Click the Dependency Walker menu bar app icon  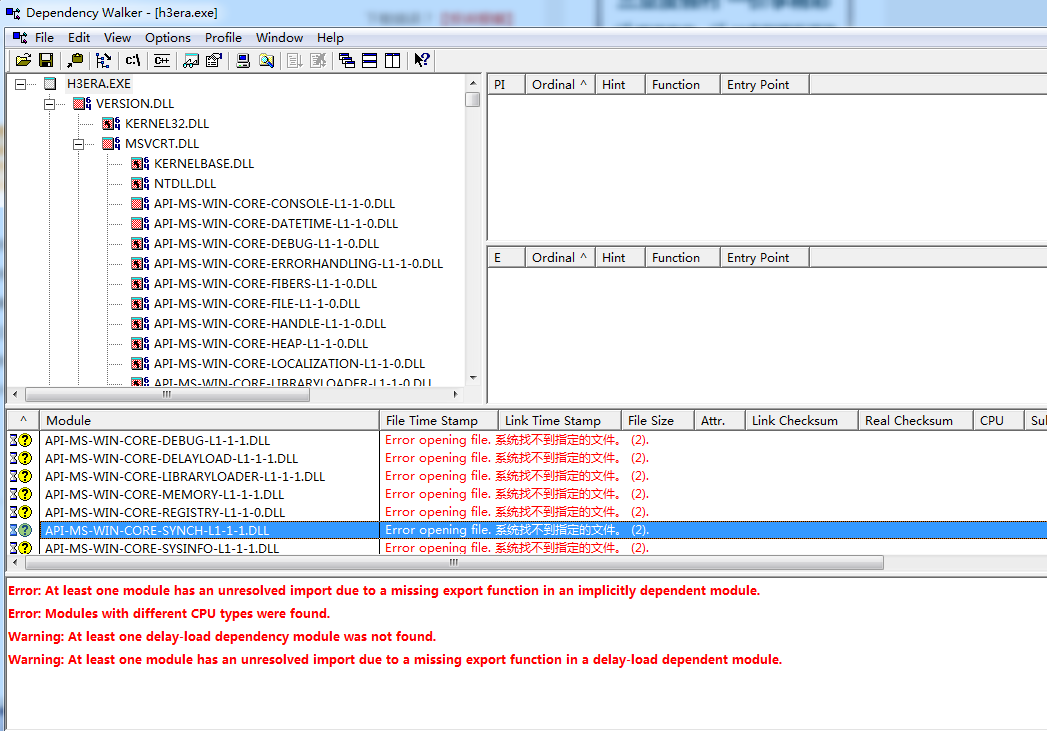pos(20,37)
